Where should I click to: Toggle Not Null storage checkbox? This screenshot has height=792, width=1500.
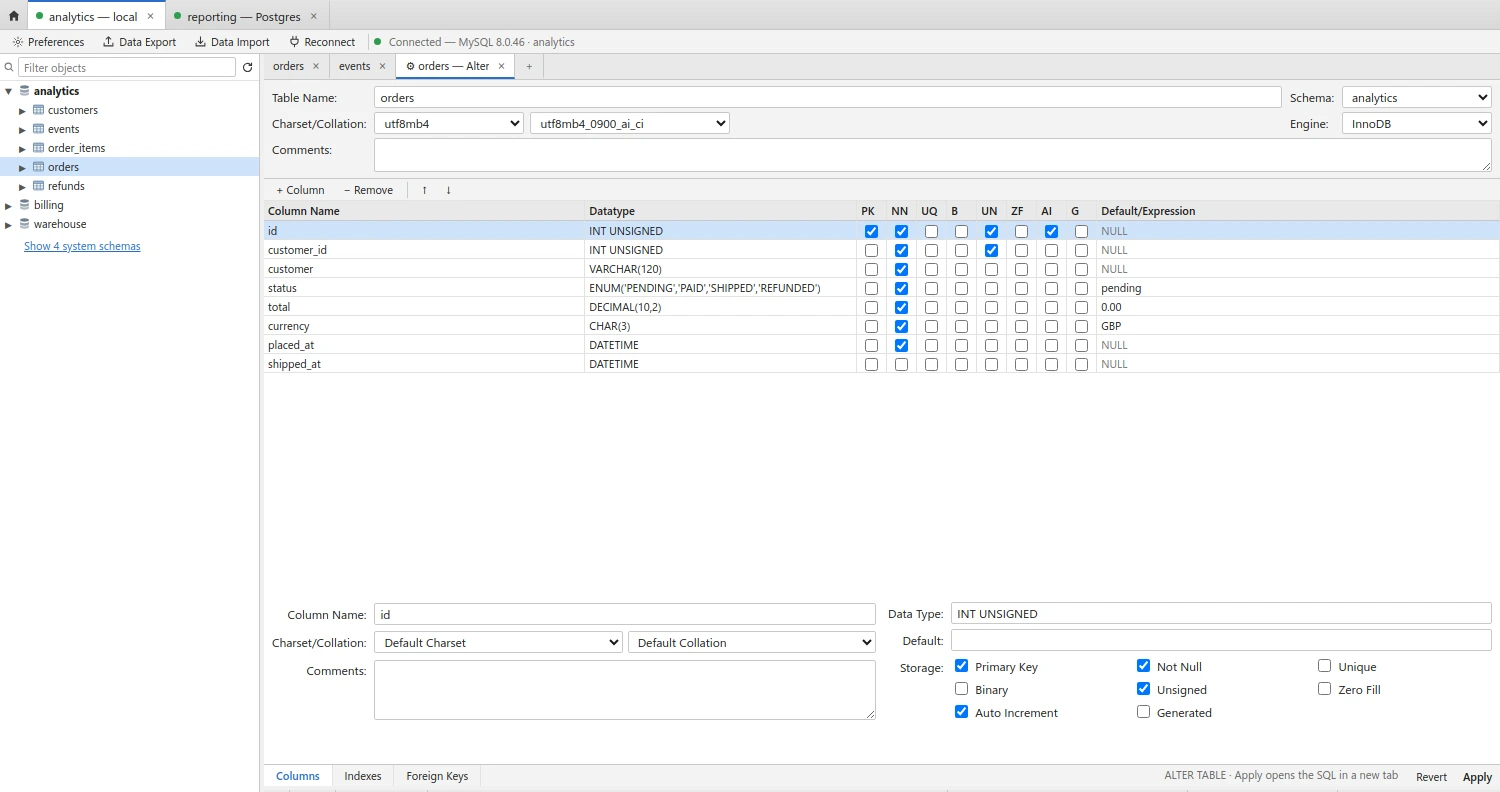click(1143, 666)
